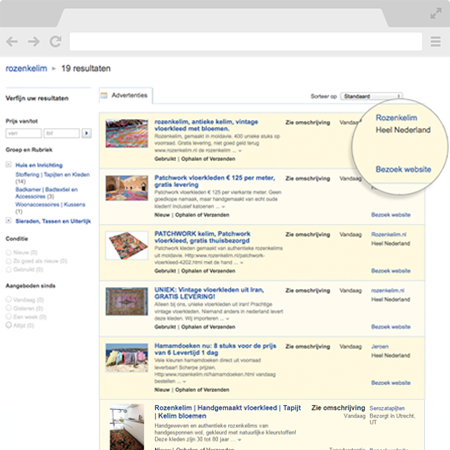Reload the page with the refresh icon

pyautogui.click(x=55, y=42)
